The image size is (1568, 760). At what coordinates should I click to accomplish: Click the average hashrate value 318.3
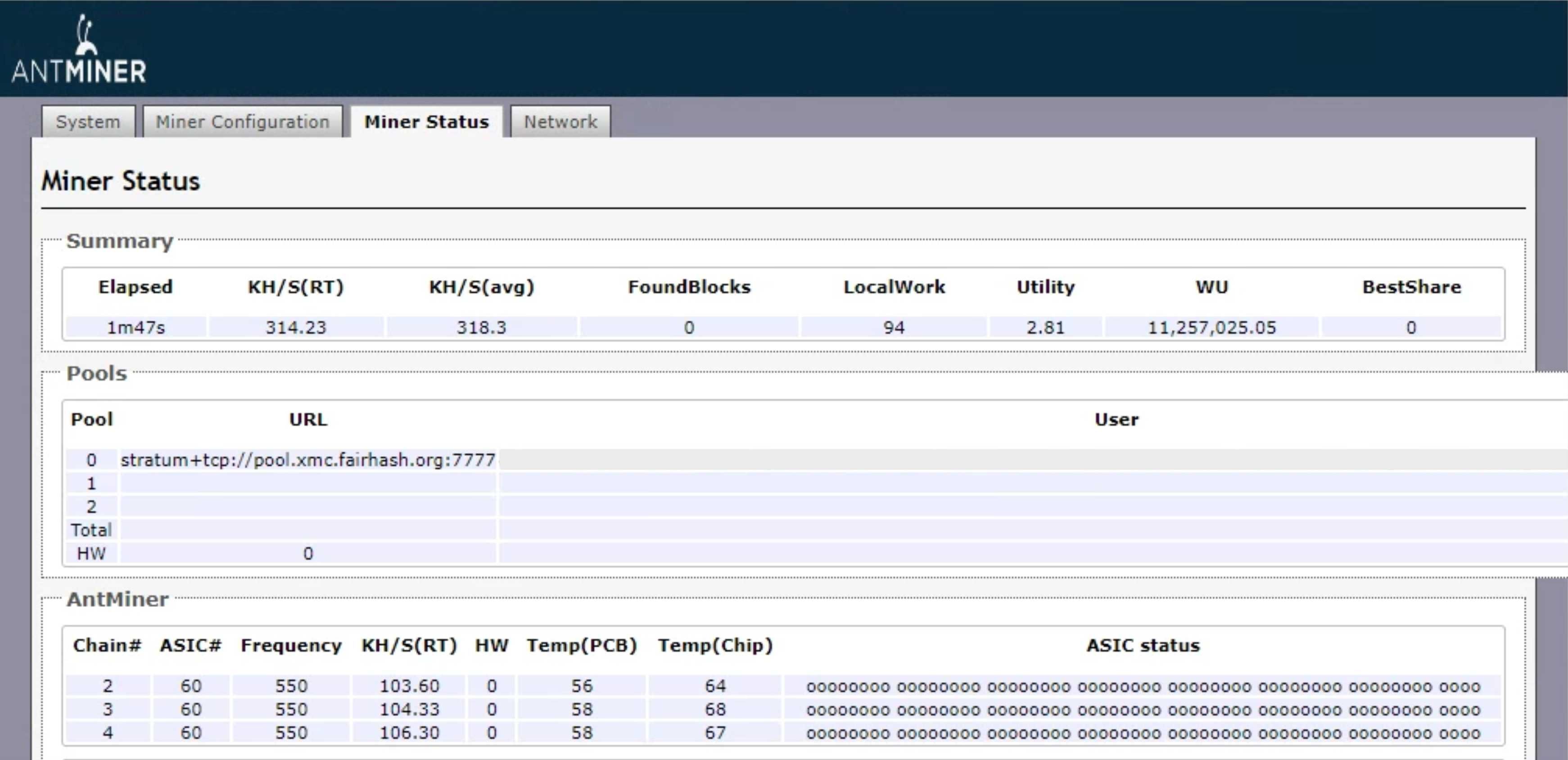(x=482, y=328)
